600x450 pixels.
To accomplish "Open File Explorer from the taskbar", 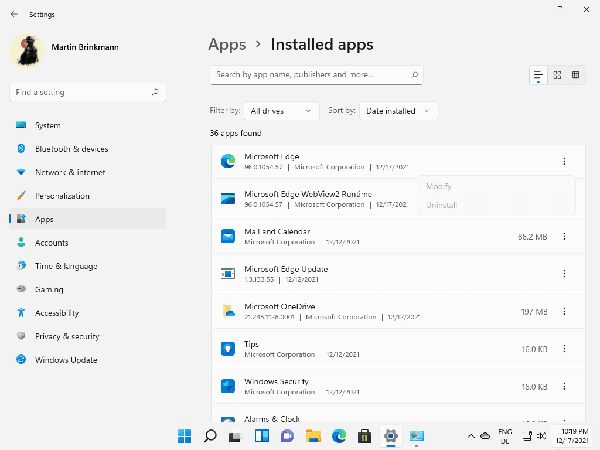I will 313,436.
